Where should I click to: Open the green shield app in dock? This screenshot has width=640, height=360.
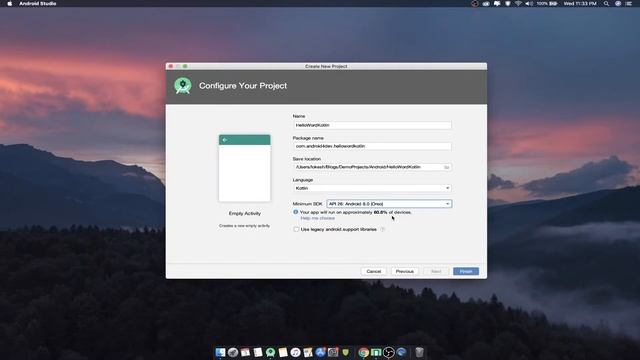click(346, 352)
